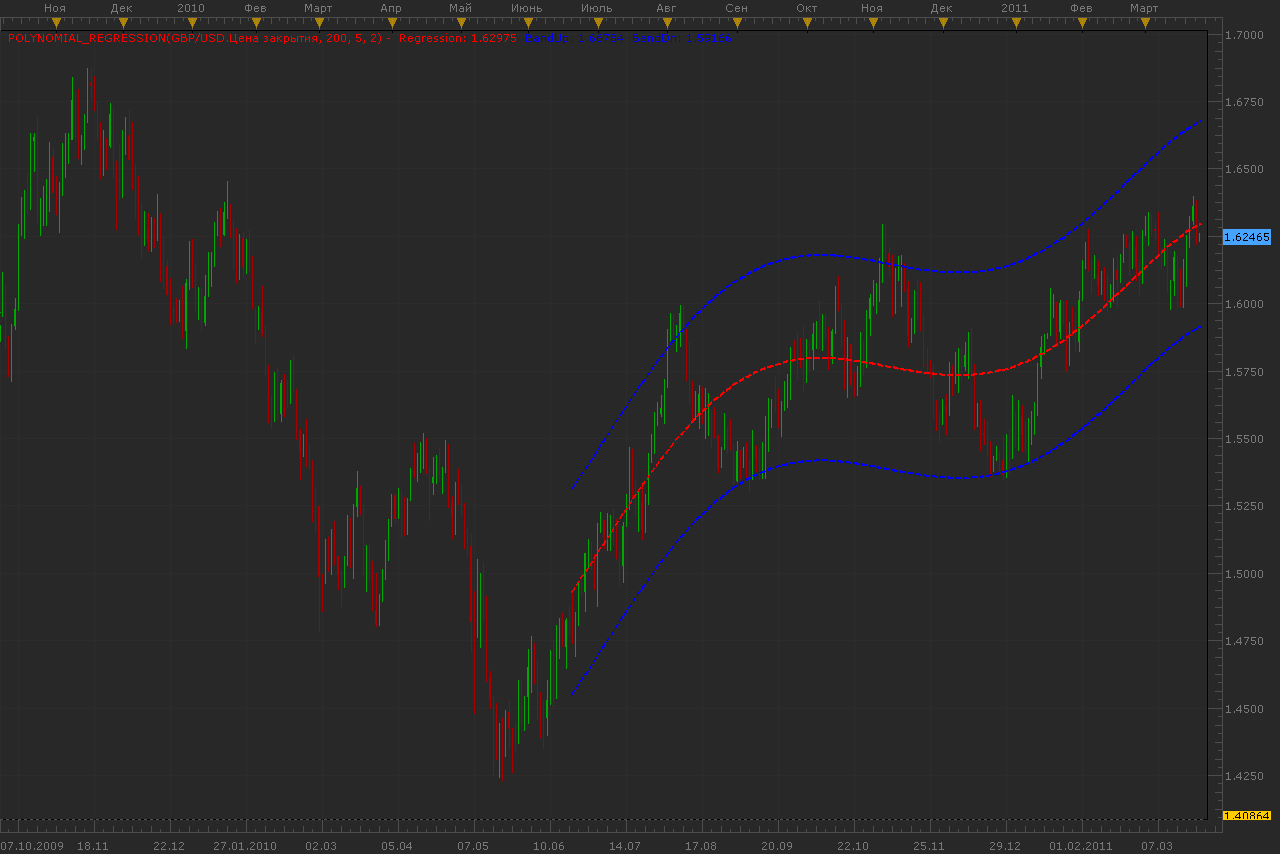Click the 1.4750 price axis label
Image resolution: width=1280 pixels, height=854 pixels.
pos(1246,642)
